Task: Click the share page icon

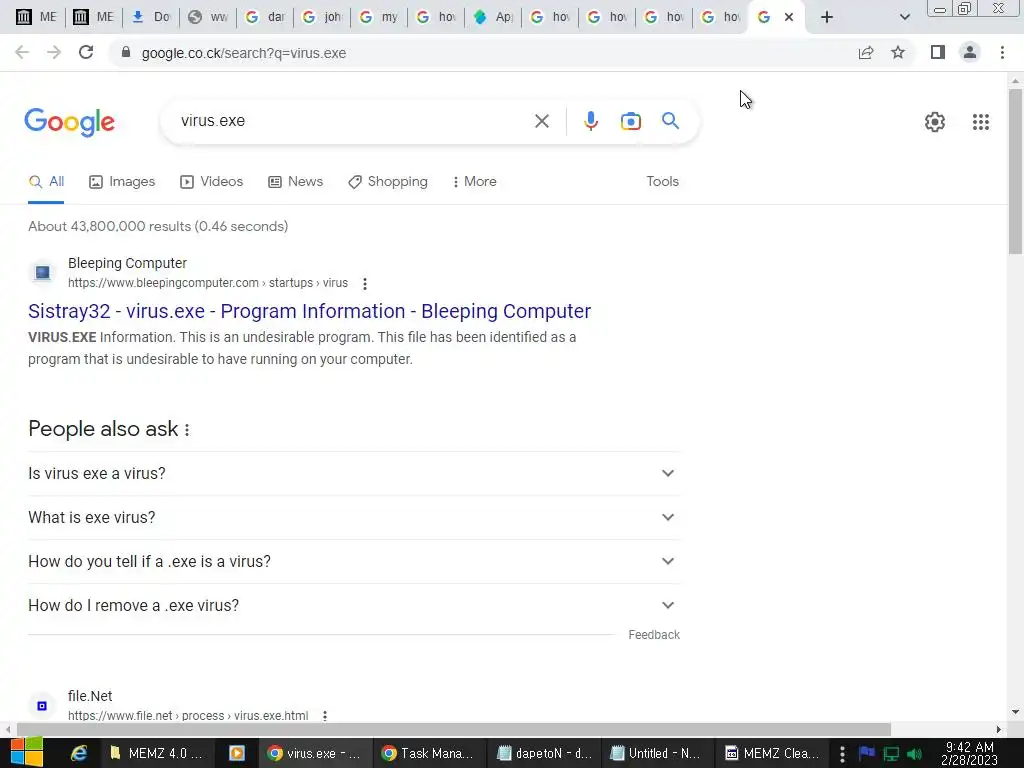Action: (x=866, y=52)
